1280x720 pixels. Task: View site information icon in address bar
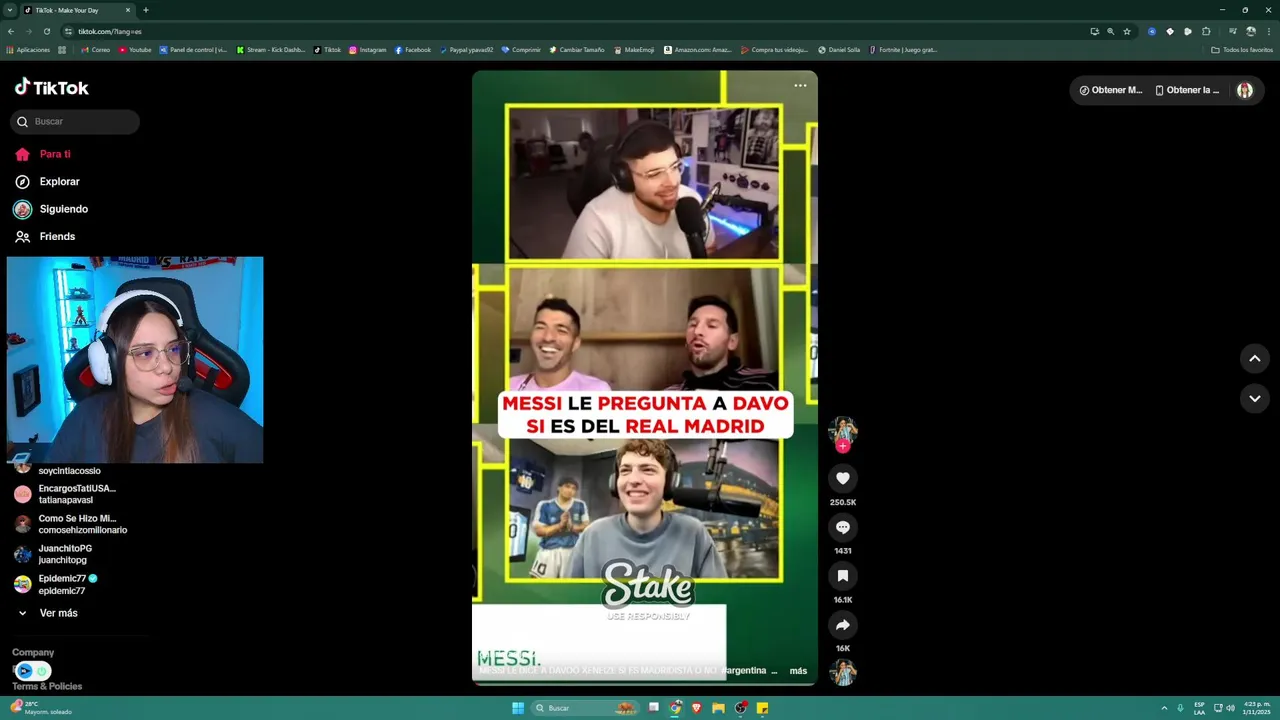69,31
